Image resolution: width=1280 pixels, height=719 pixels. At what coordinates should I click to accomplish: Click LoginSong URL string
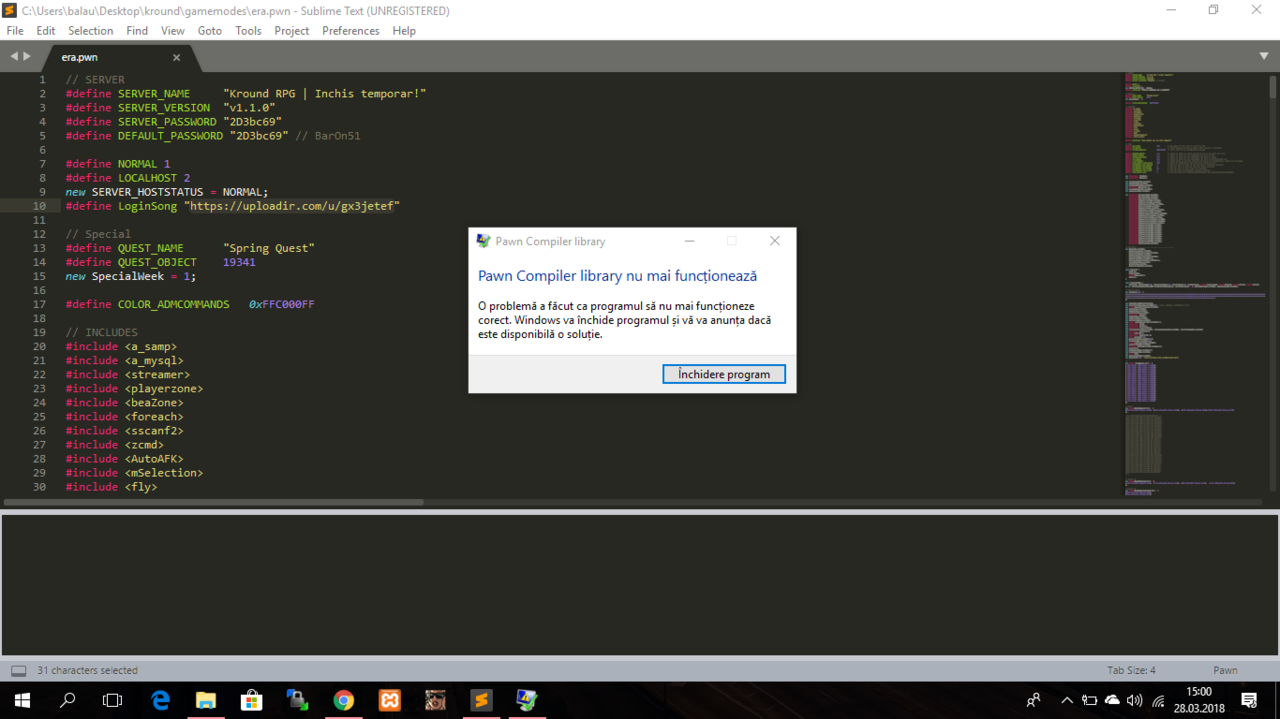(291, 206)
